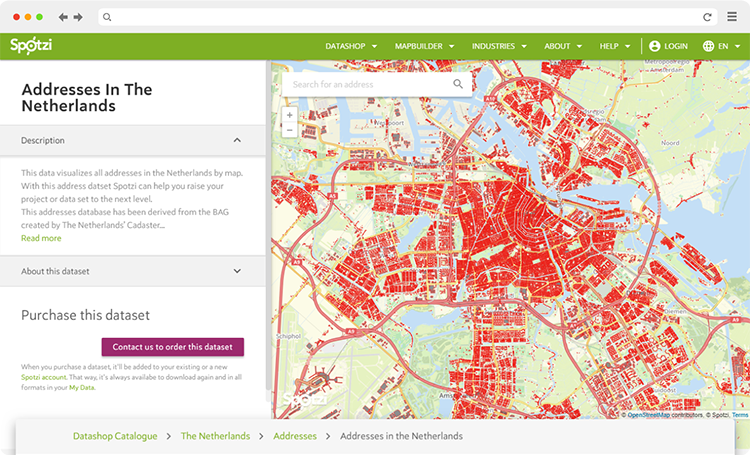
Task: Click the map search magnifier icon
Action: (458, 84)
